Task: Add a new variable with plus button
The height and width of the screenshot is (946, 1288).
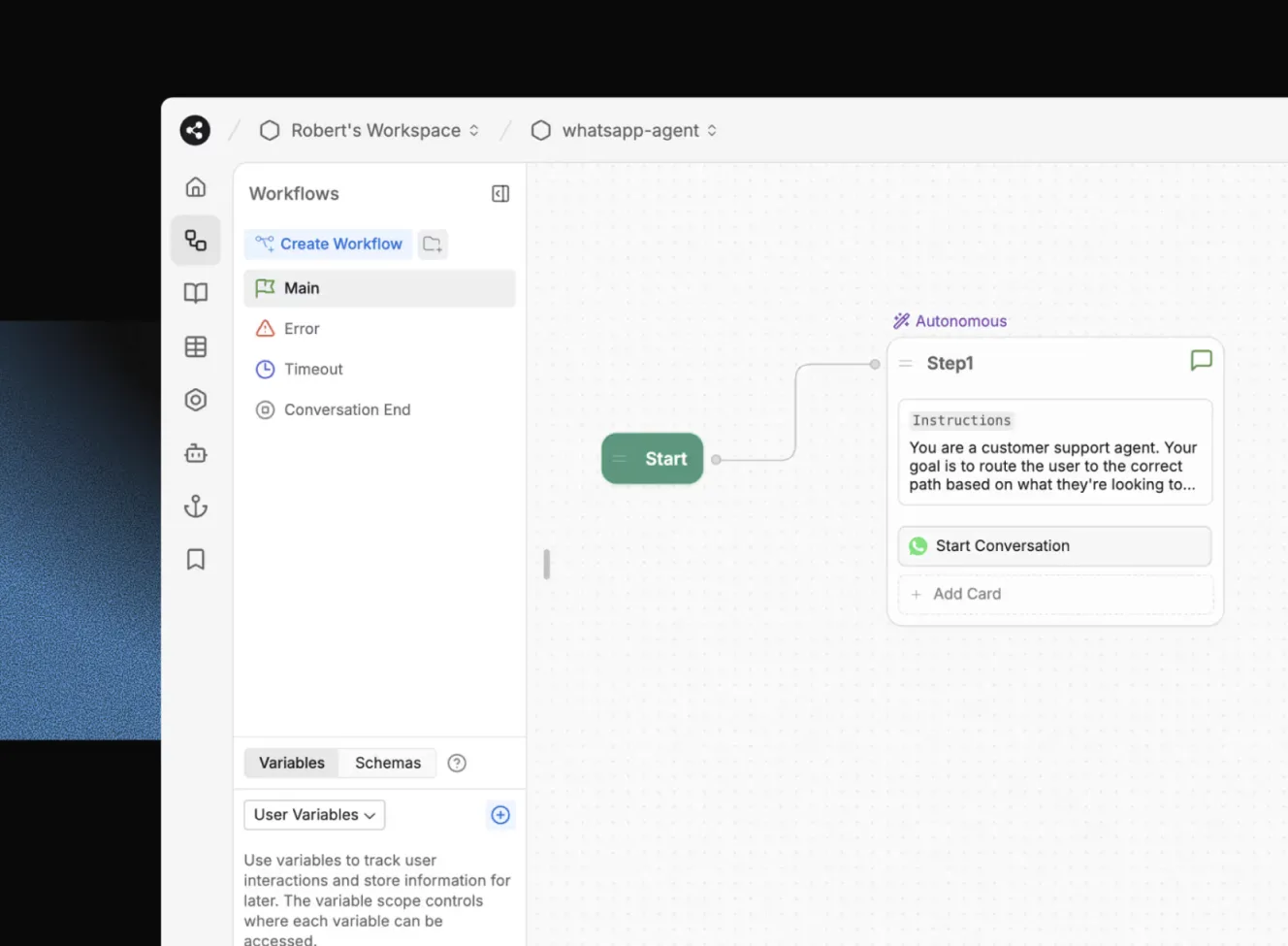Action: tap(500, 815)
